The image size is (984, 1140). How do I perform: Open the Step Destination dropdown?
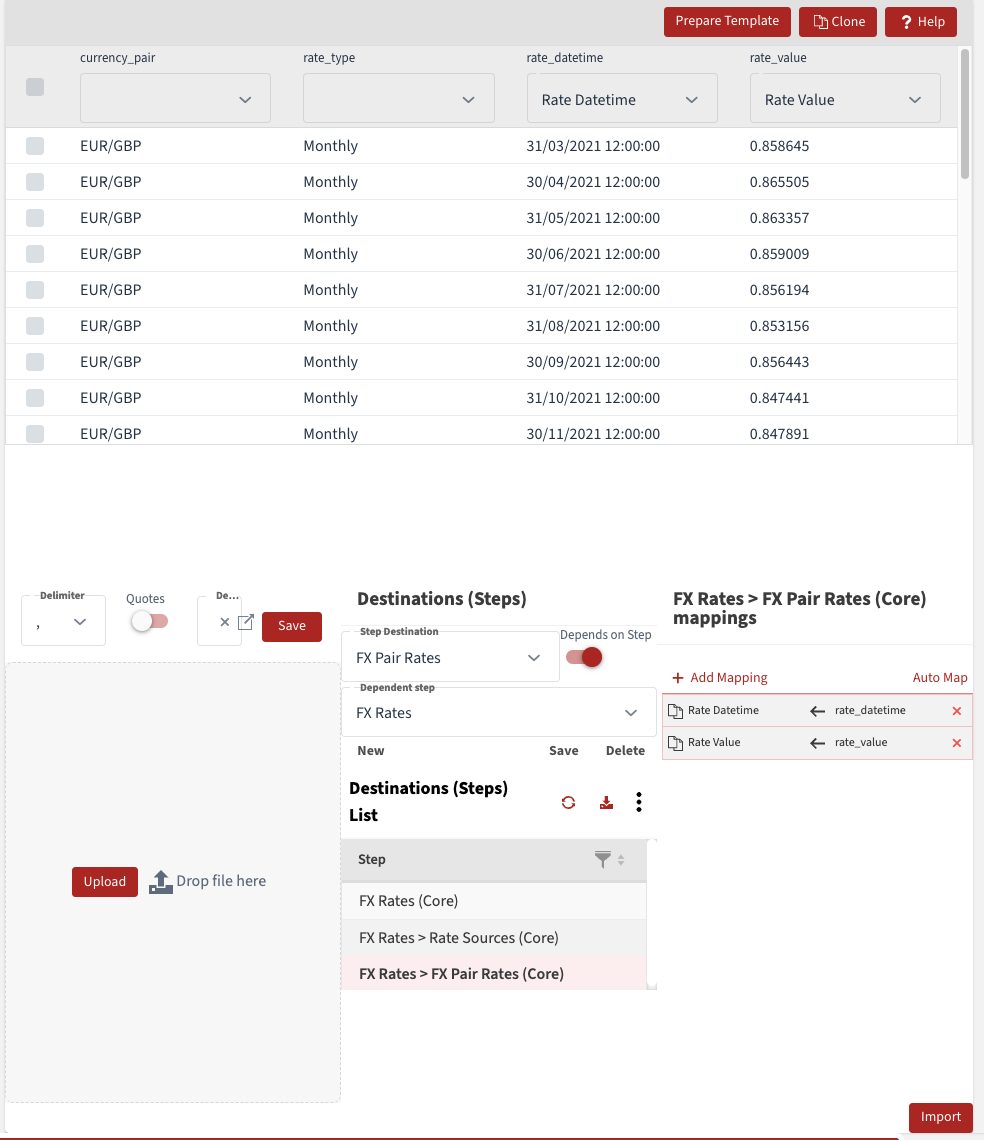tap(449, 658)
